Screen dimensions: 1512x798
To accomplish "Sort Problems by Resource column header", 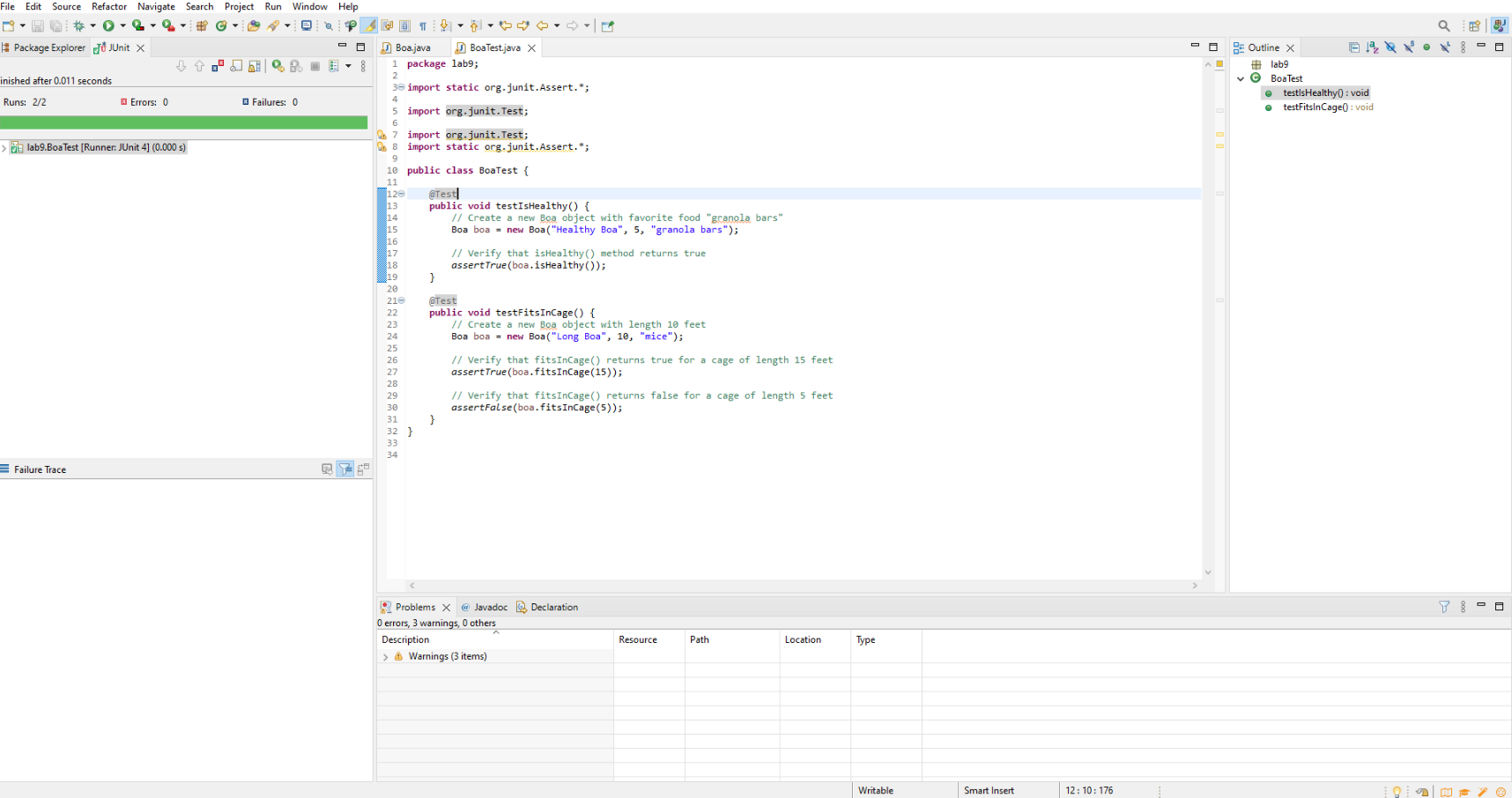I will coord(649,639).
